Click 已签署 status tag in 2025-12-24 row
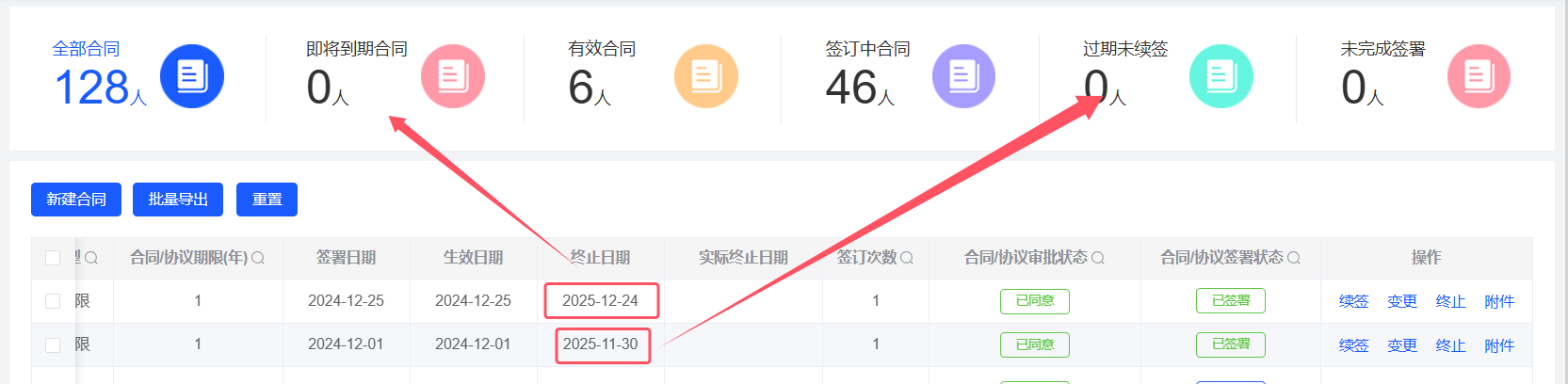The width and height of the screenshot is (1568, 384). click(1231, 301)
